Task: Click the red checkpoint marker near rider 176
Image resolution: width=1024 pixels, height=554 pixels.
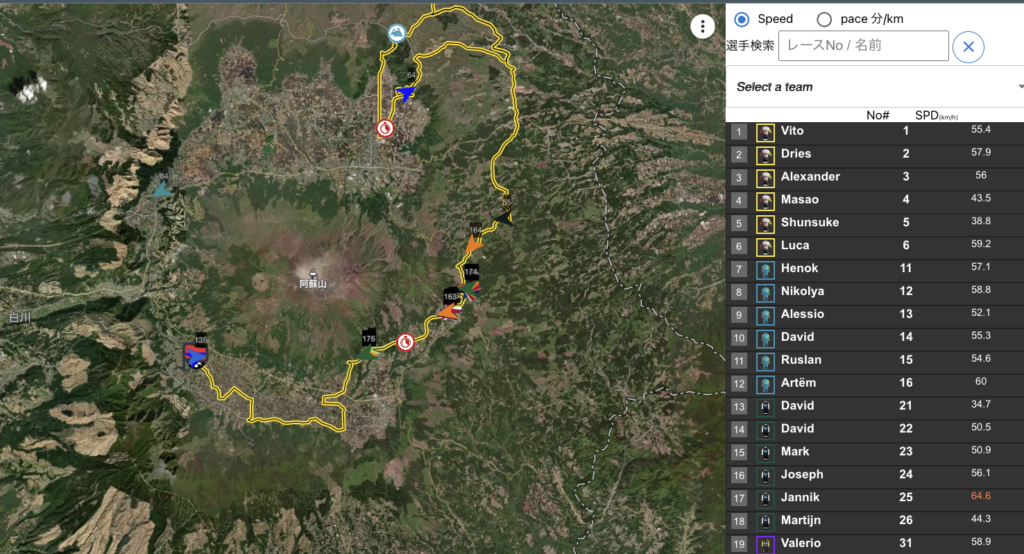Action: click(x=406, y=342)
